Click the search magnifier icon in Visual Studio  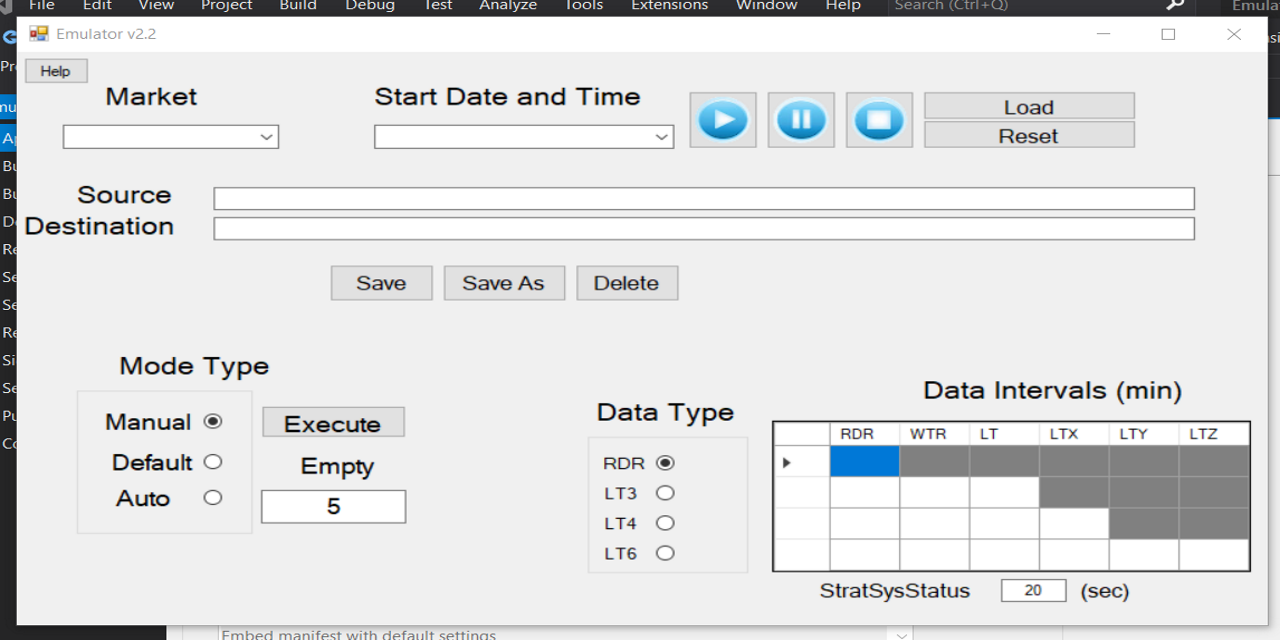[1173, 6]
